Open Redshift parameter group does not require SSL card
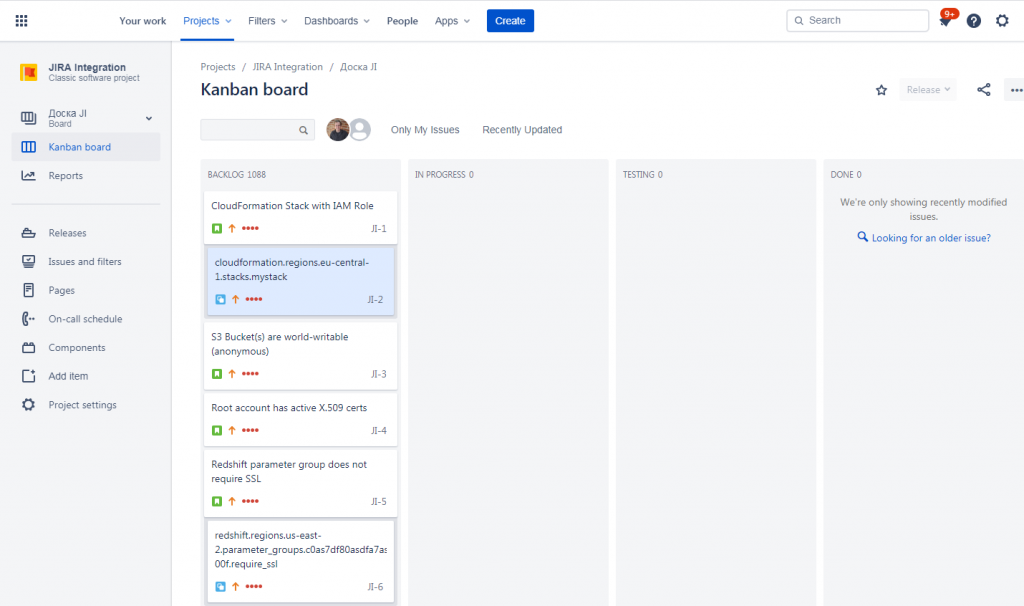 click(x=300, y=483)
